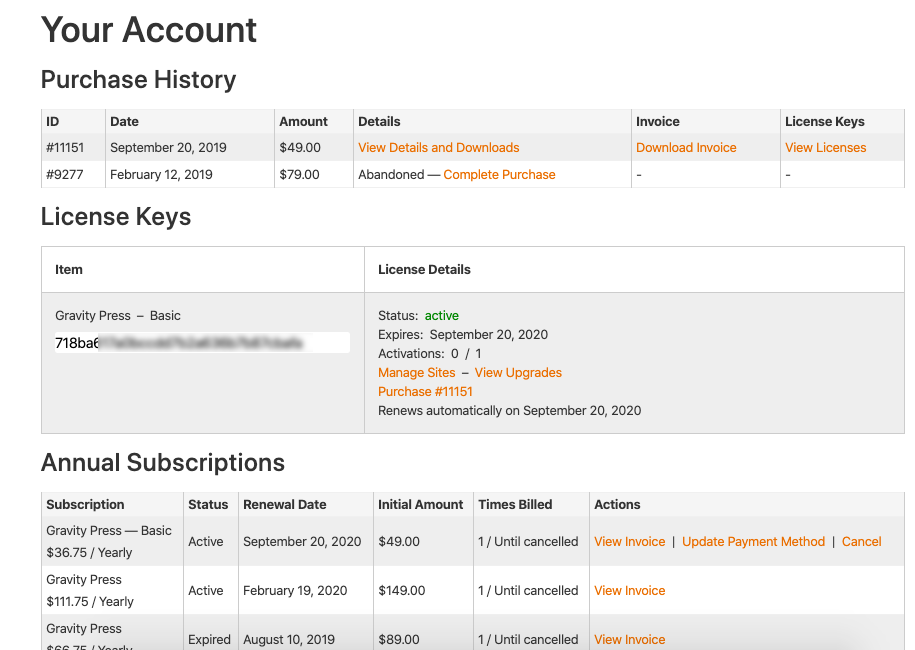Click date February 12, 2019
The height and width of the screenshot is (650, 915).
[161, 174]
